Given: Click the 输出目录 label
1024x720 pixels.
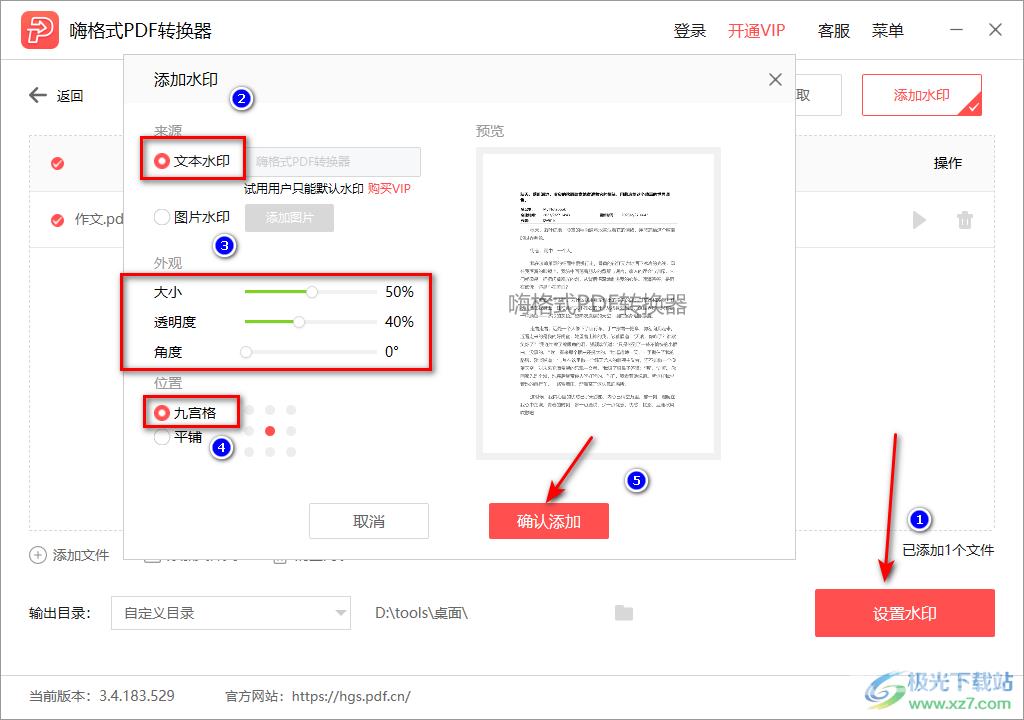Looking at the screenshot, I should 59,613.
